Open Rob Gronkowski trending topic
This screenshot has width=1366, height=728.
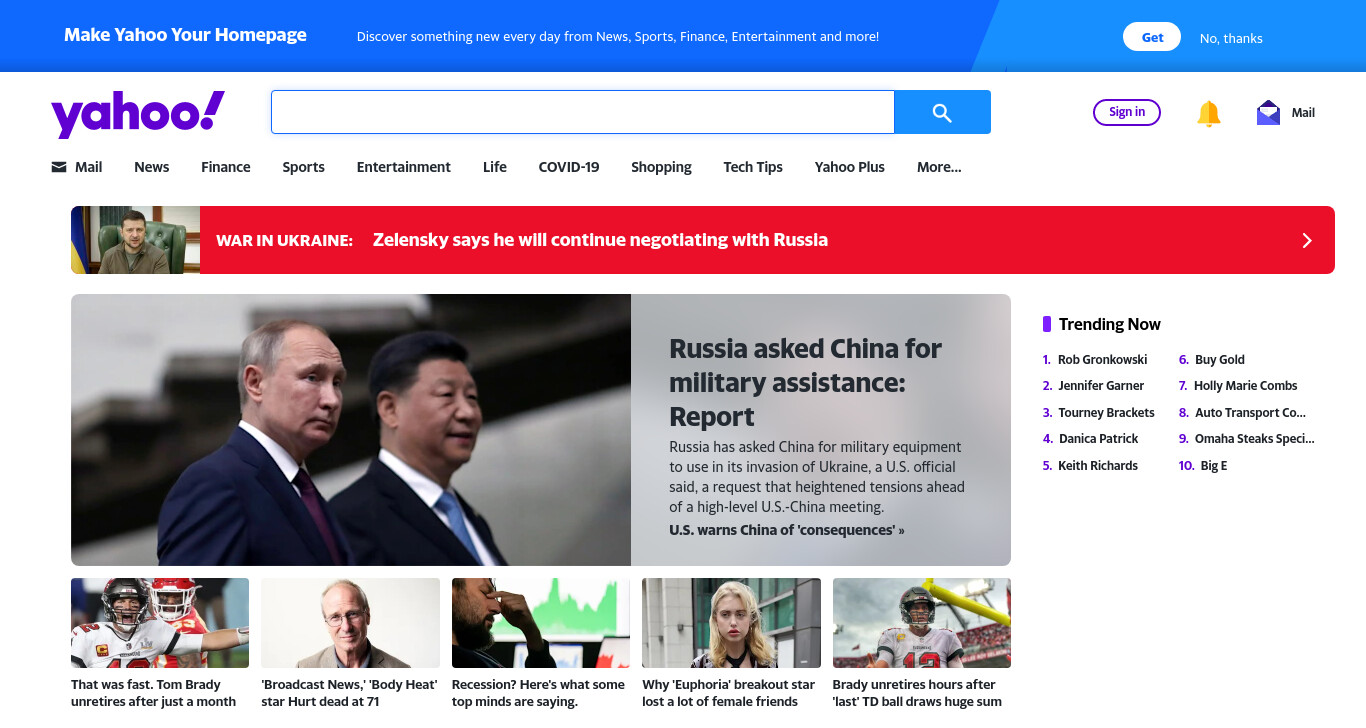1102,359
